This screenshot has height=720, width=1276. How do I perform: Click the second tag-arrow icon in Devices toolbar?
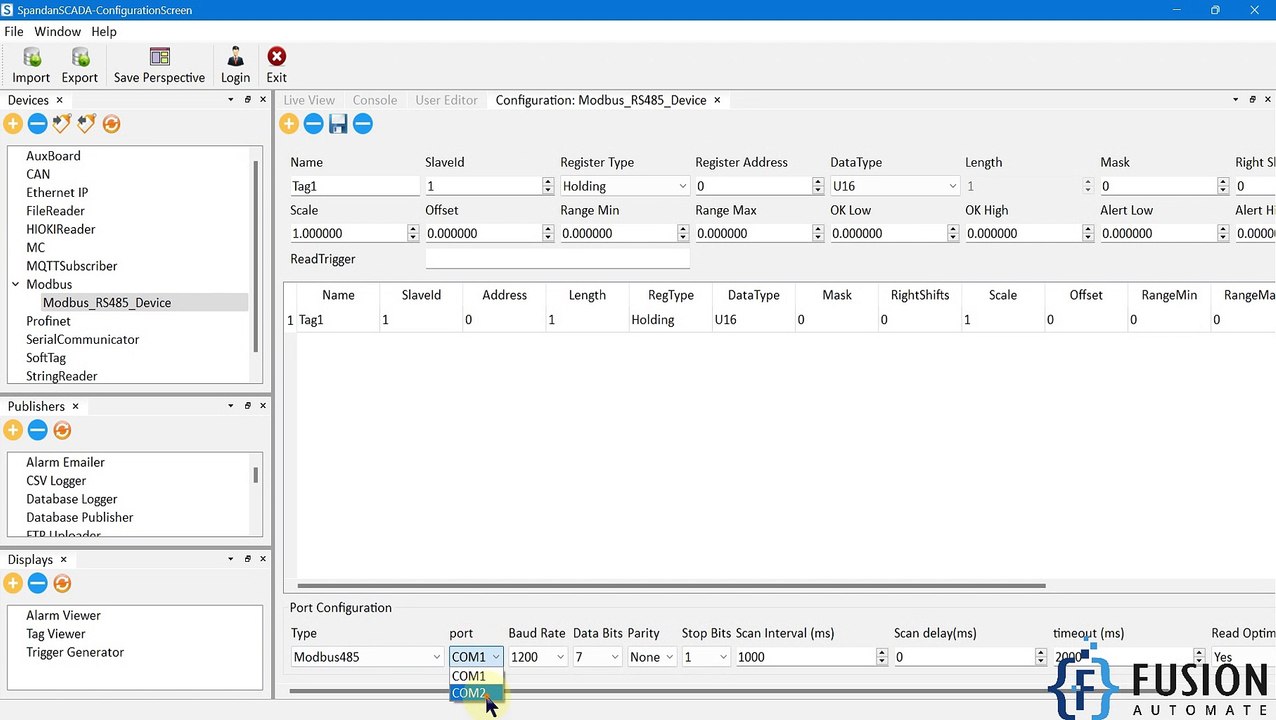coord(87,124)
